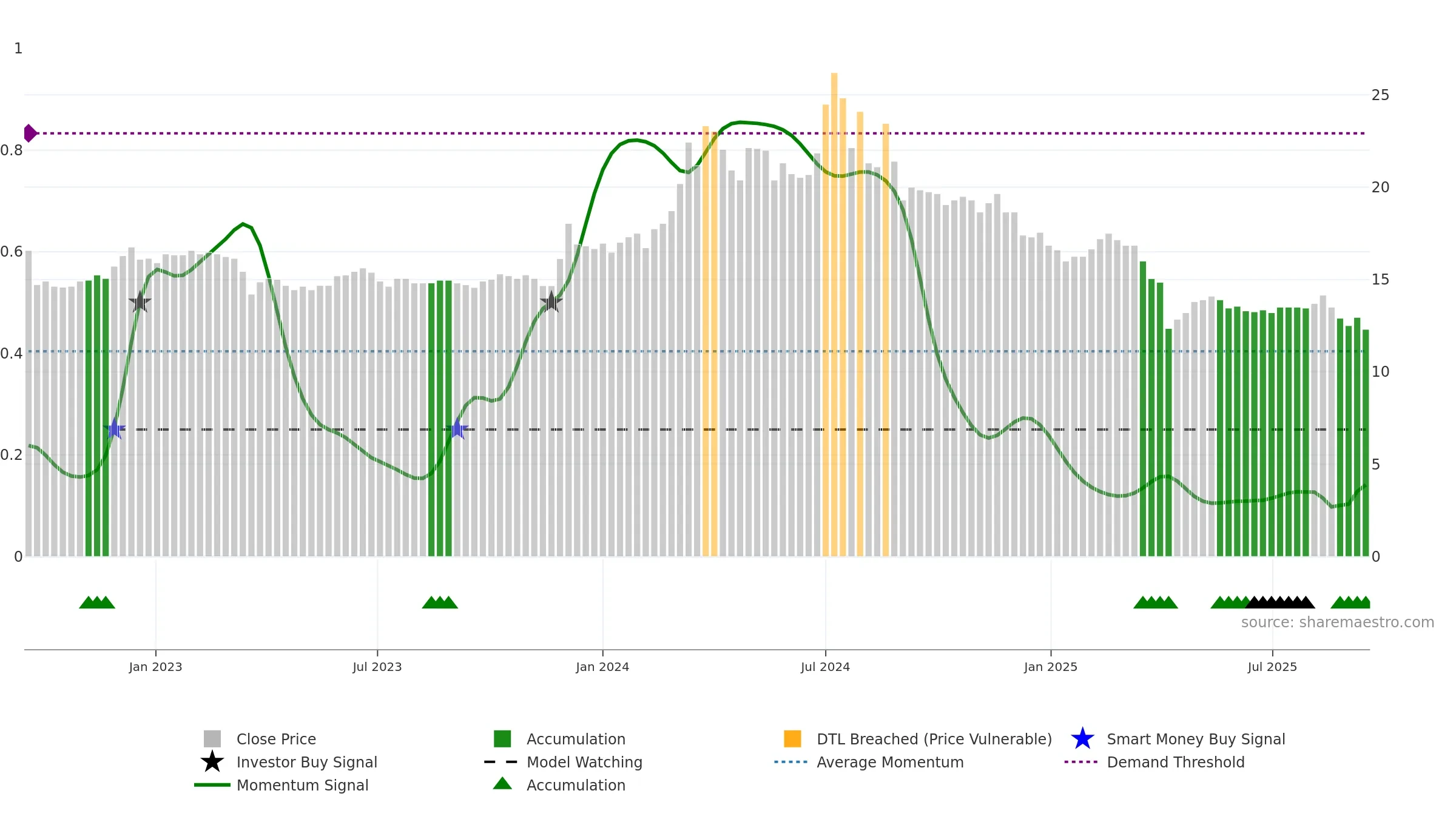Click the left axis value 0.8
The image size is (1456, 819).
point(12,150)
